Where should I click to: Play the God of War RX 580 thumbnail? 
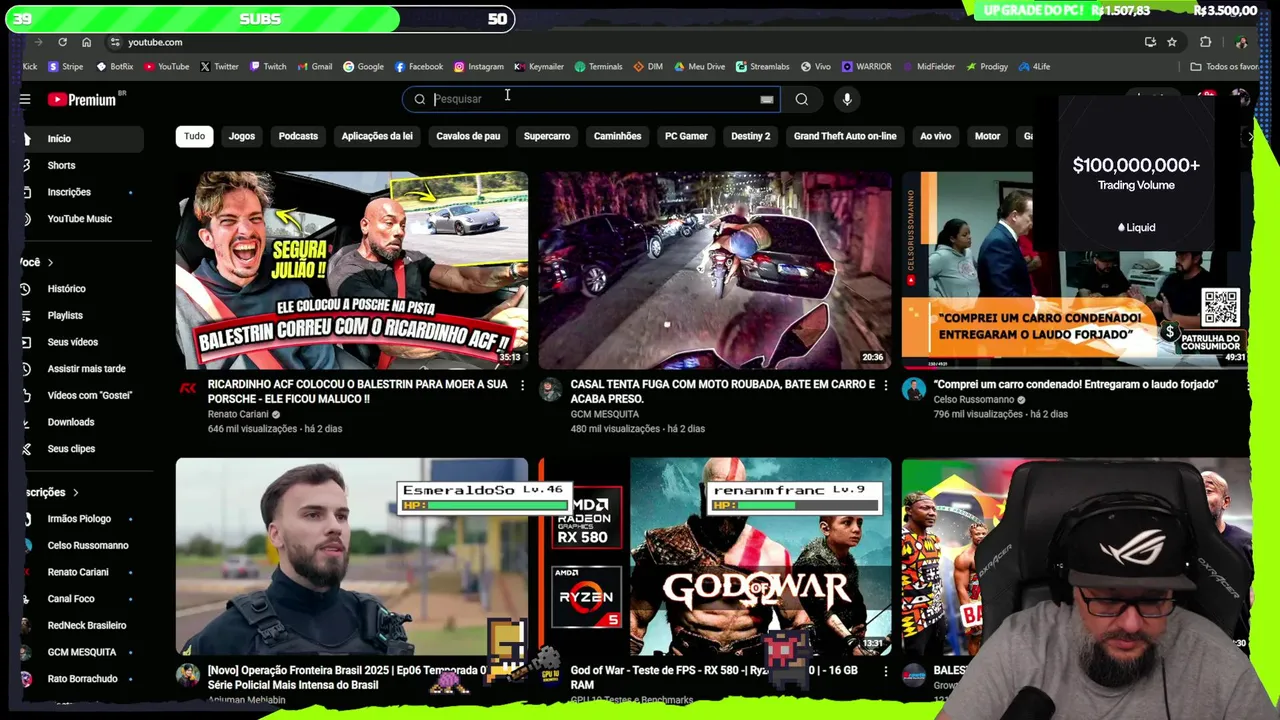tap(715, 557)
